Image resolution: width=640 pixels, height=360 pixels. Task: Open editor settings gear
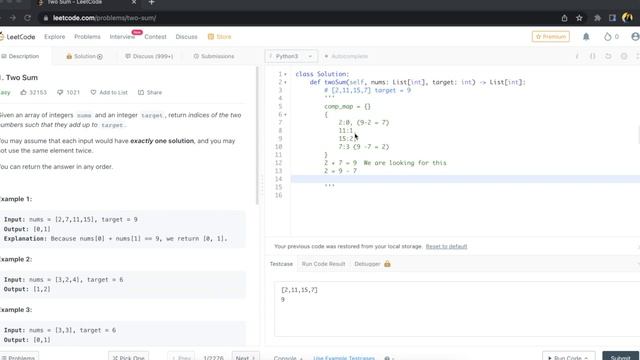(x=624, y=56)
